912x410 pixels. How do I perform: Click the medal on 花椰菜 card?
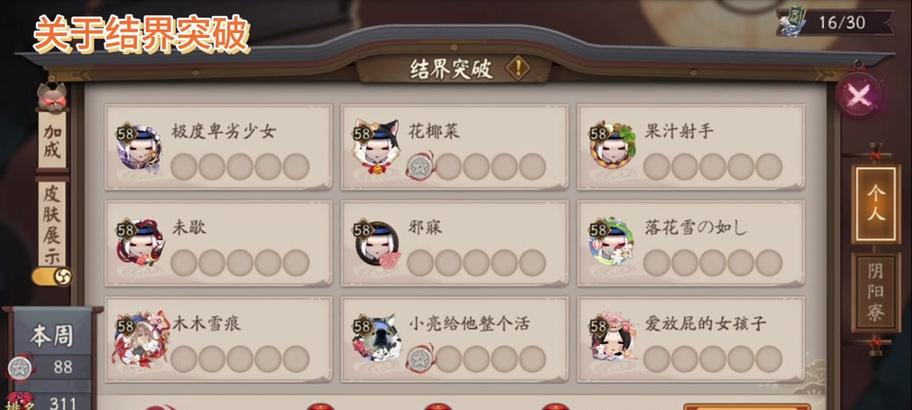coord(420,166)
